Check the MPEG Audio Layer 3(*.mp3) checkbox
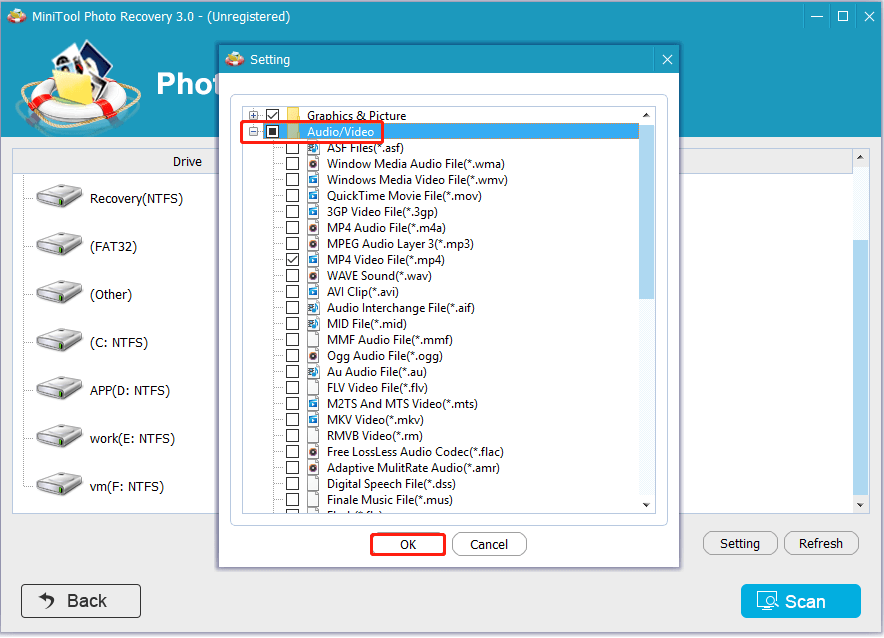Viewport: 884px width, 638px height. click(x=292, y=244)
